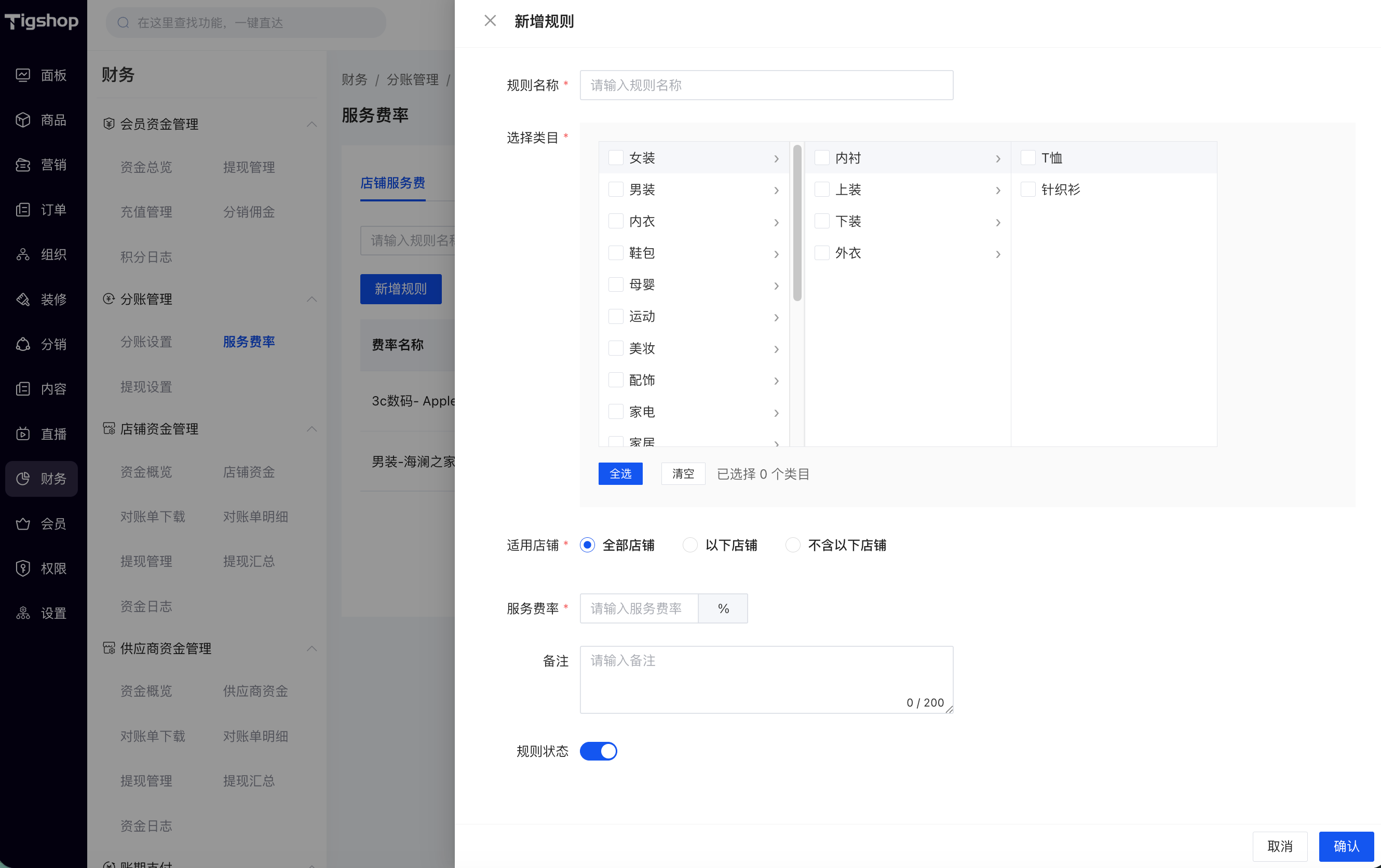Open the 组织 organization icon in sidebar
The height and width of the screenshot is (868, 1381).
pos(23,254)
